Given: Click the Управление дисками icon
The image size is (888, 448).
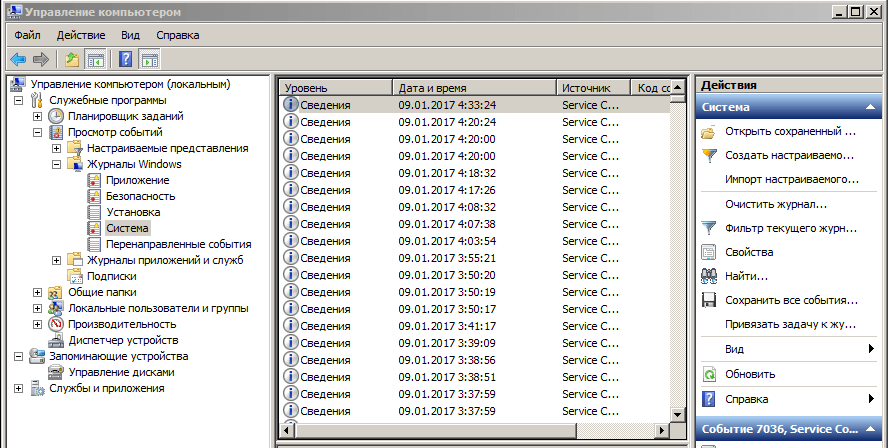Looking at the screenshot, I should [x=56, y=372].
